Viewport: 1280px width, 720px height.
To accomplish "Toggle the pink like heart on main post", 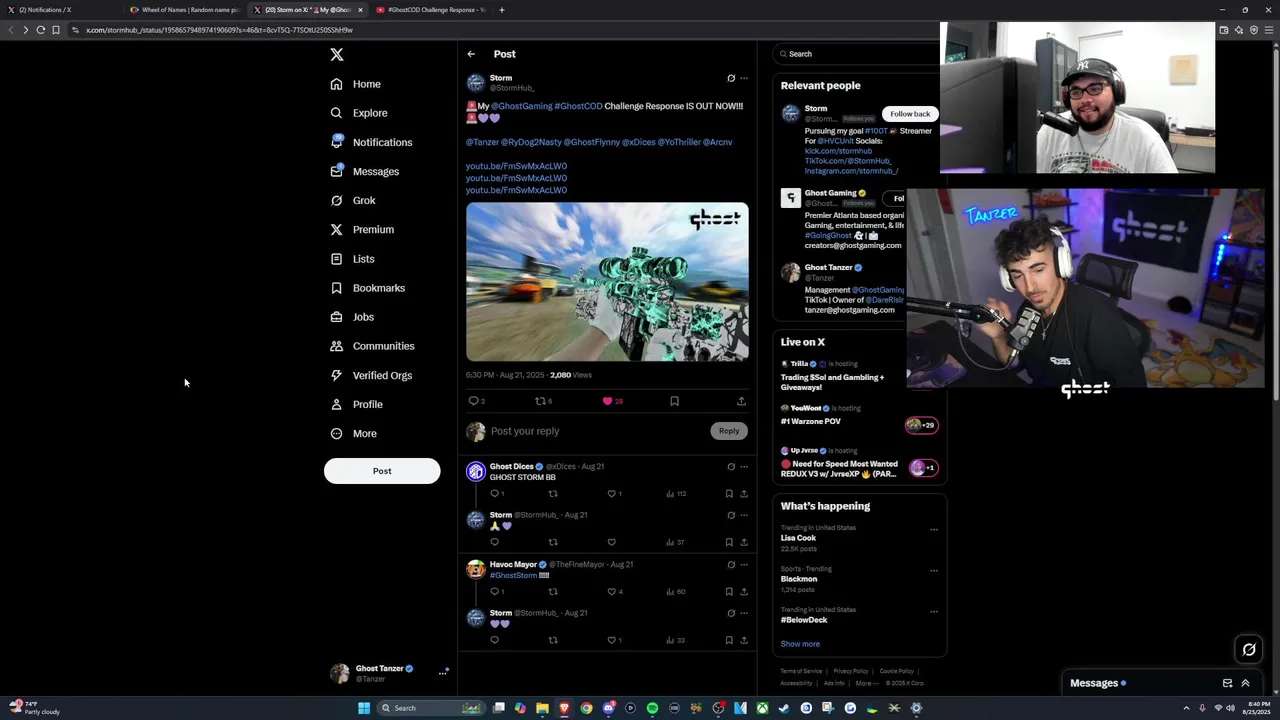I will [x=607, y=401].
